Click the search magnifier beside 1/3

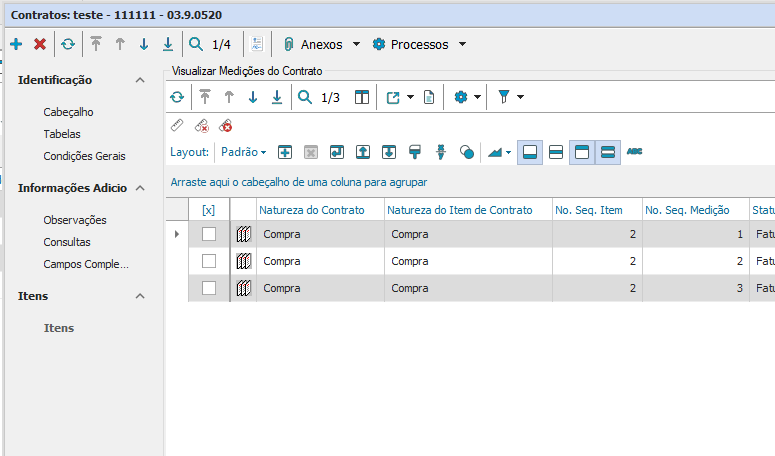coord(306,97)
